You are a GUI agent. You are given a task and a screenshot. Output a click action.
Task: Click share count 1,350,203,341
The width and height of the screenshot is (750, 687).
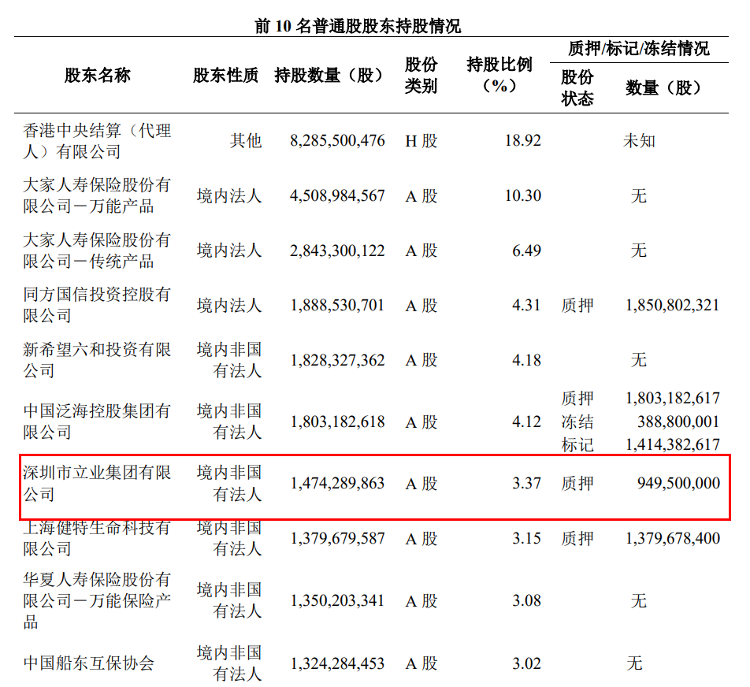coord(337,600)
